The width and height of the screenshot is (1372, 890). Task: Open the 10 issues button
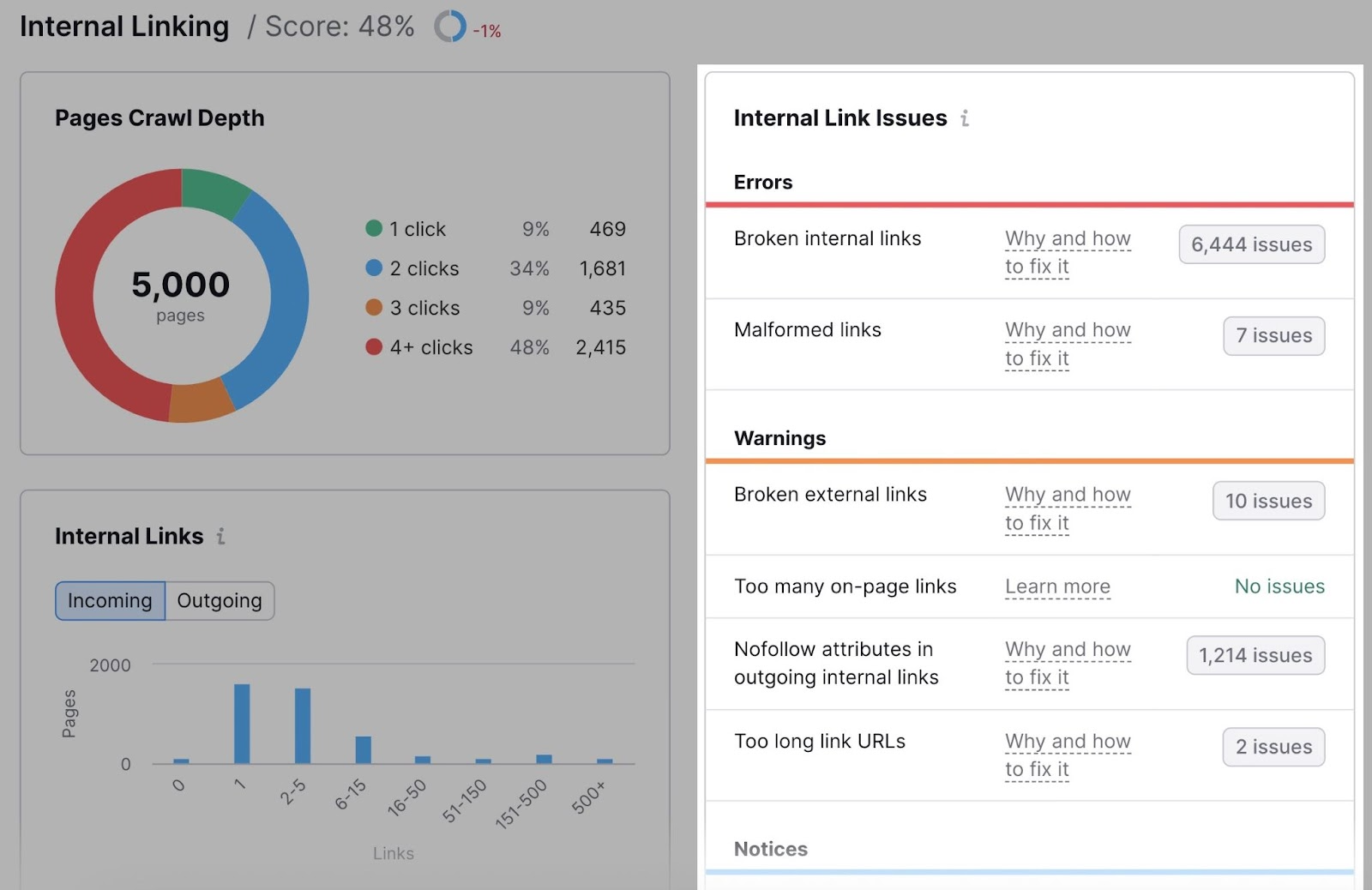(1268, 501)
